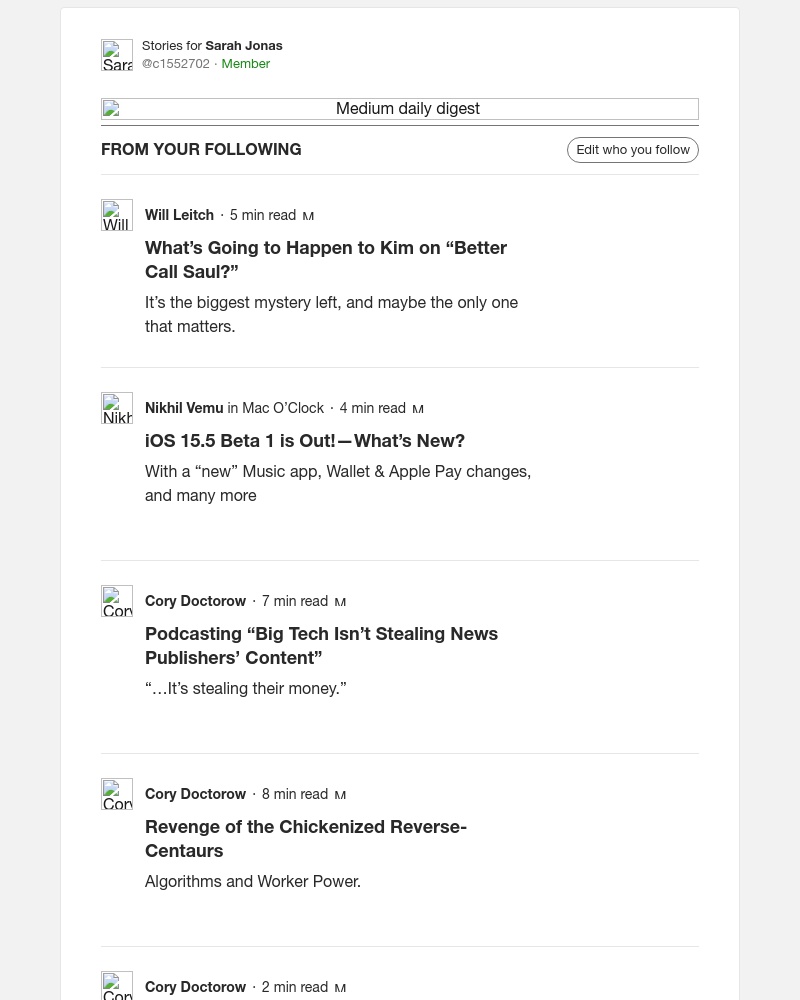
Task: Click member-only star icon after 8 min read
Action: [x=340, y=795]
